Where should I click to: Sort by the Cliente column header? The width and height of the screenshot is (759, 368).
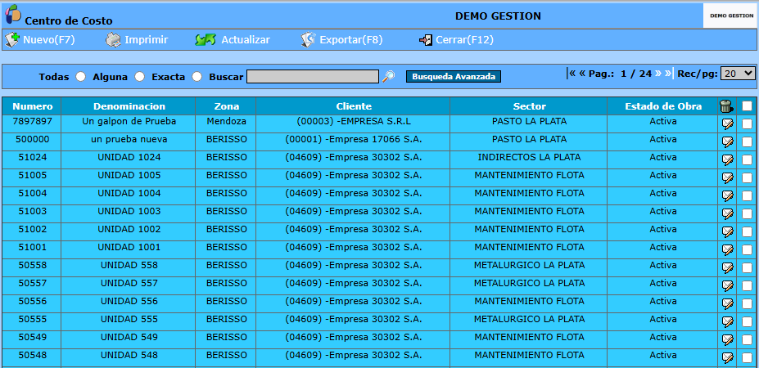click(354, 107)
